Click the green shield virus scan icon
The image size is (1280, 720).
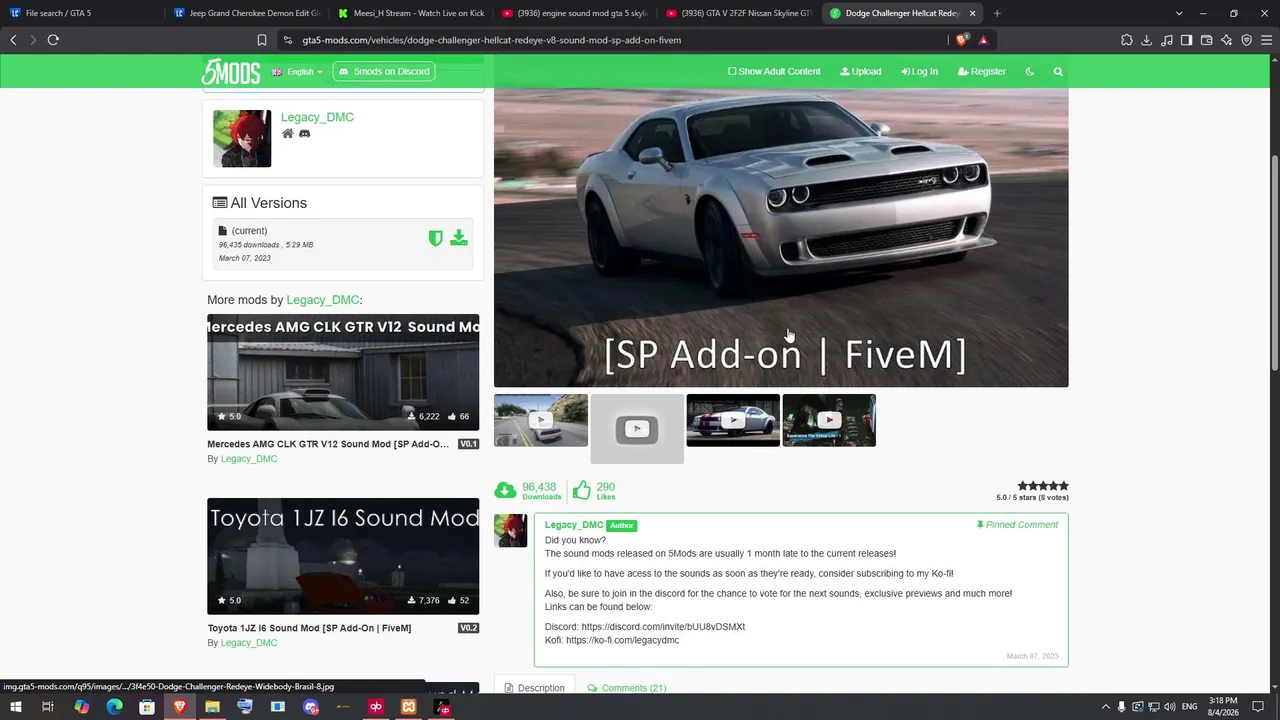tap(435, 238)
